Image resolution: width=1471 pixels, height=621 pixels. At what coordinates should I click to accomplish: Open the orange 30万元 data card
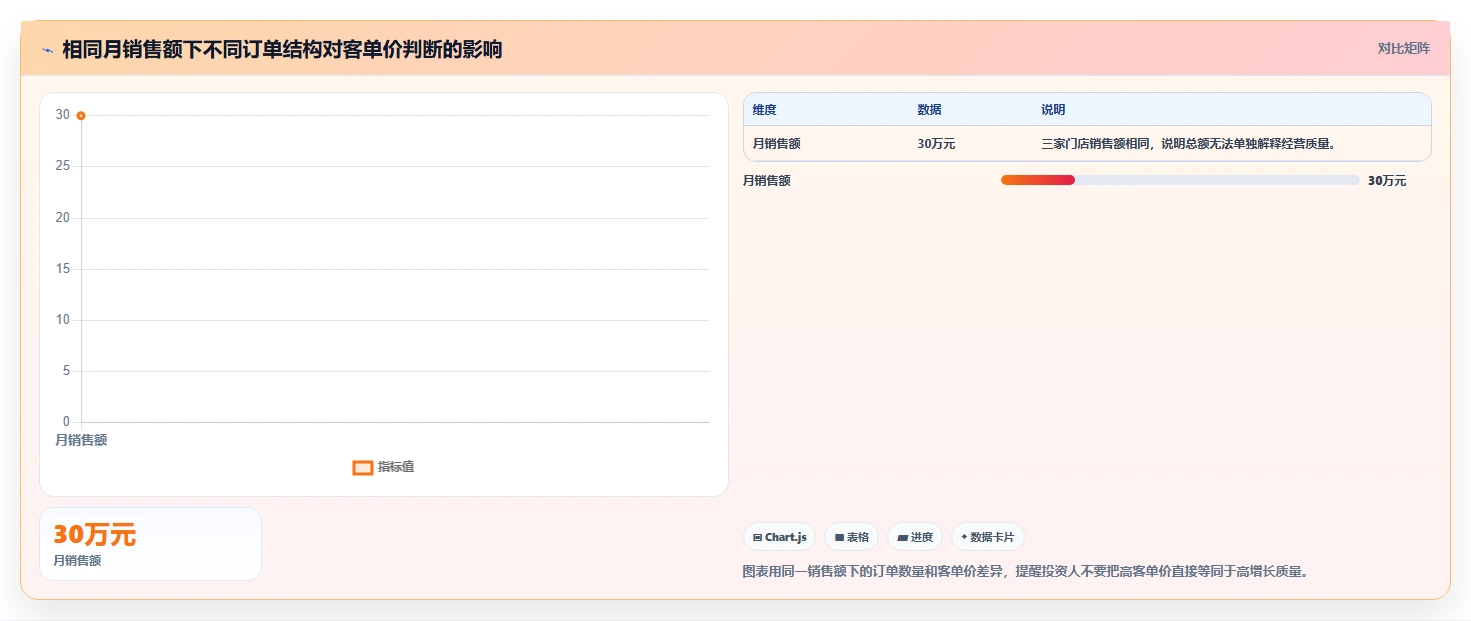[150, 544]
